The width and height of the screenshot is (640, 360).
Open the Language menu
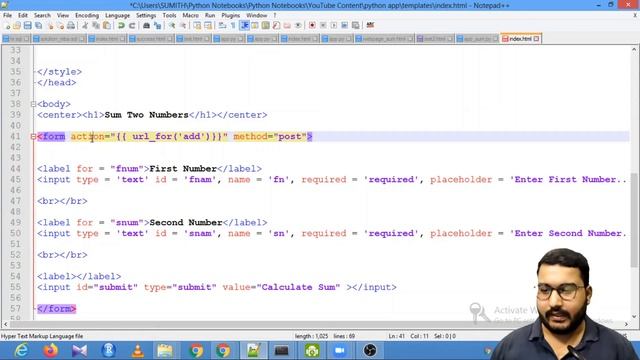point(117,15)
